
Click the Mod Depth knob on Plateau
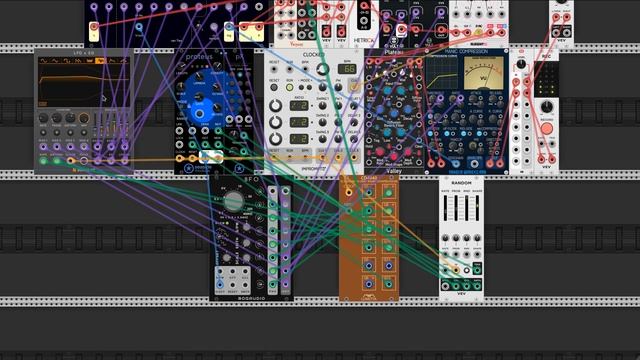point(407,152)
